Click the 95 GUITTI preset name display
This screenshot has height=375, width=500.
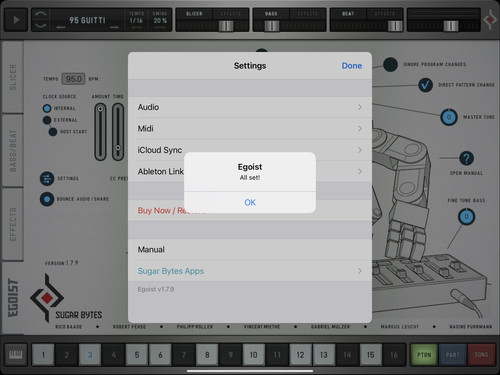pyautogui.click(x=87, y=20)
